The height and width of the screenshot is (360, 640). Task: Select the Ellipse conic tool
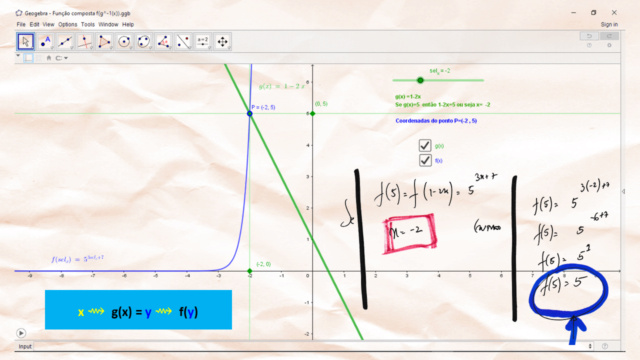pos(144,42)
